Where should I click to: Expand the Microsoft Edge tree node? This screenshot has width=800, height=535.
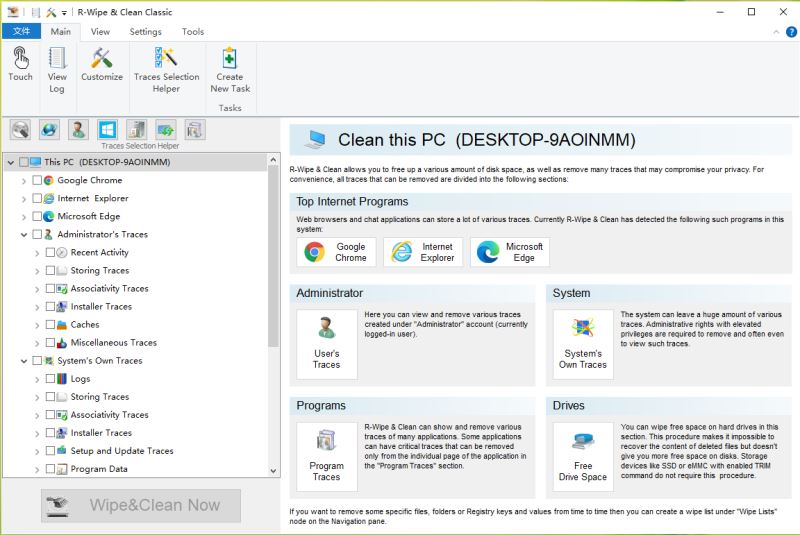click(x=23, y=217)
